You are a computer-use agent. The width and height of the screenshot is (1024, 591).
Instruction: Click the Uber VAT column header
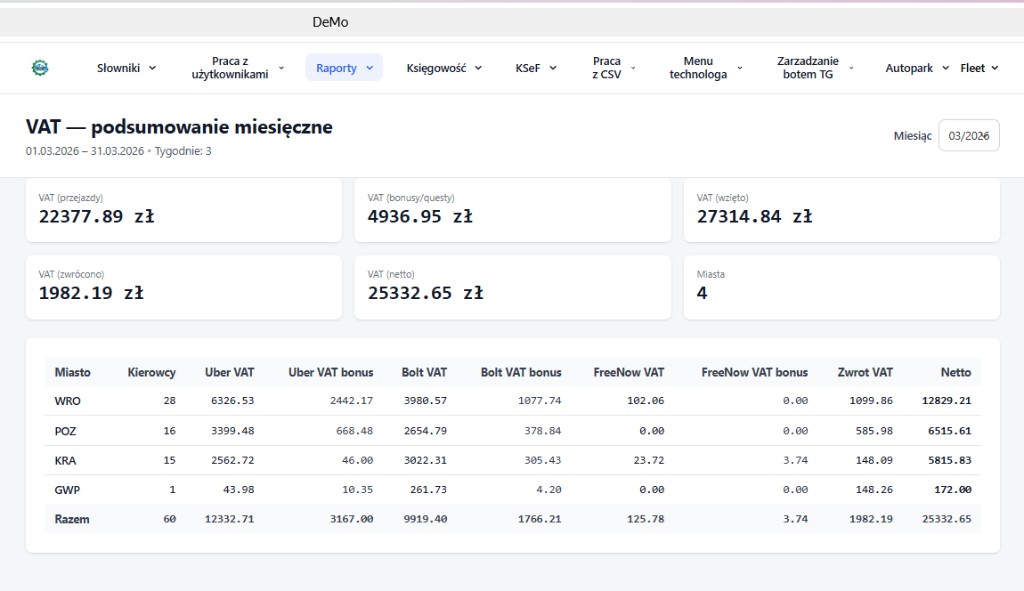click(x=229, y=372)
